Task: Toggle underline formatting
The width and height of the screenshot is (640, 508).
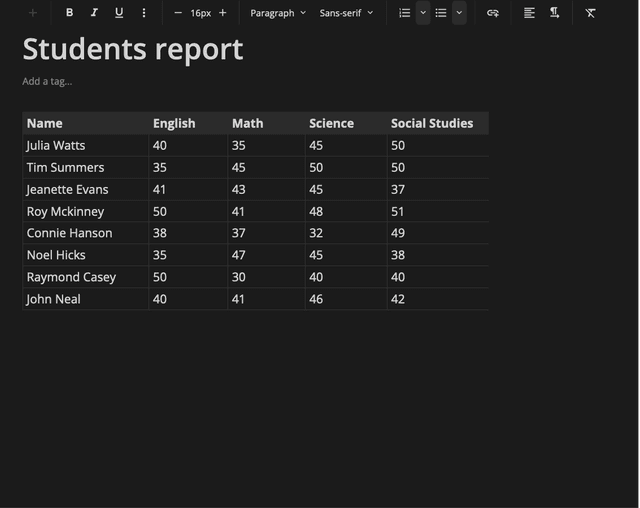Action: point(119,13)
